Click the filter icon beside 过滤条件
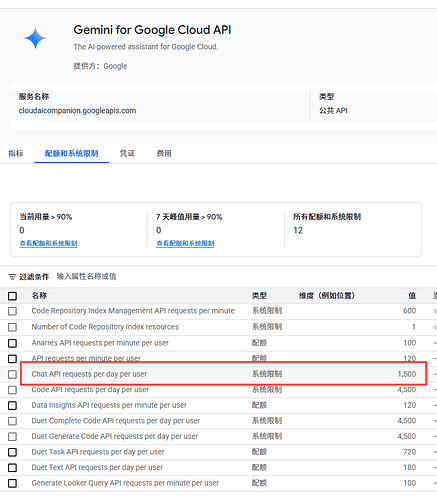Screen dimensions: 437x499 coord(12,277)
